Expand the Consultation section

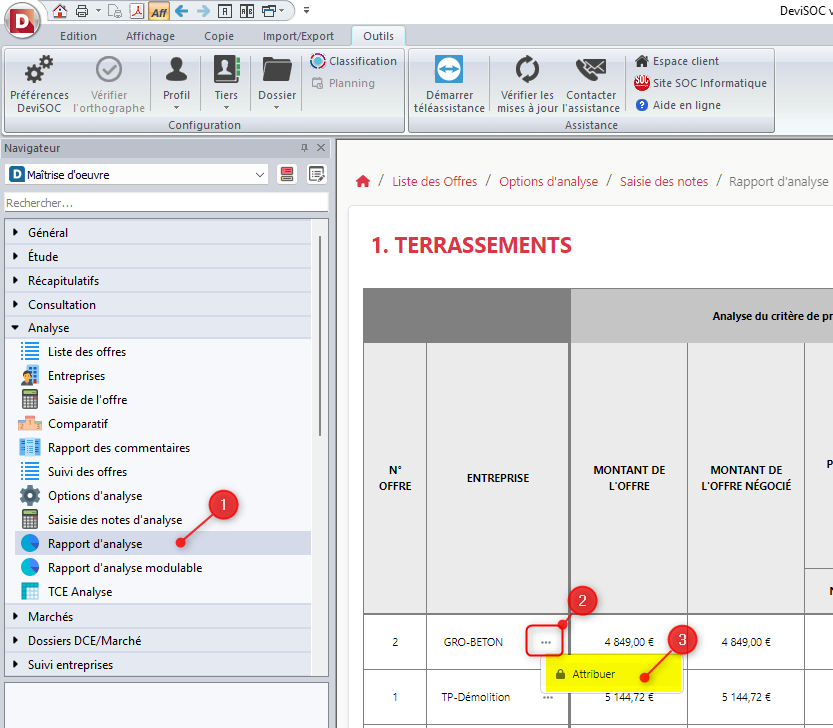tap(16, 305)
